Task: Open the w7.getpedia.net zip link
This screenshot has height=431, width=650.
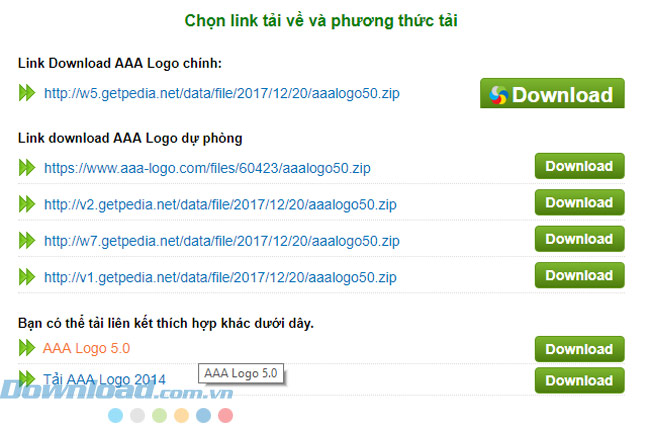Action: [222, 241]
